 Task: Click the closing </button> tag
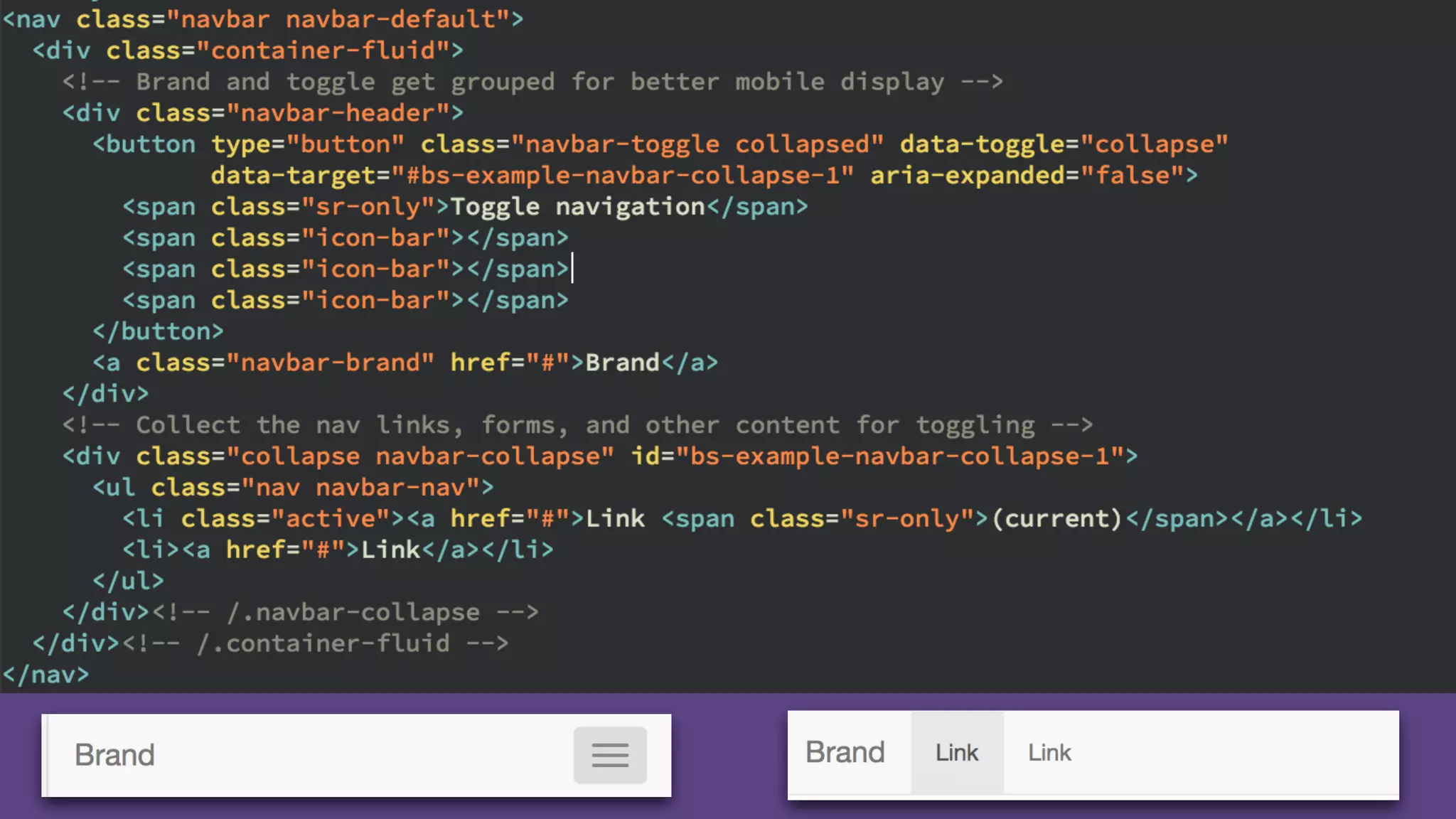[158, 331]
